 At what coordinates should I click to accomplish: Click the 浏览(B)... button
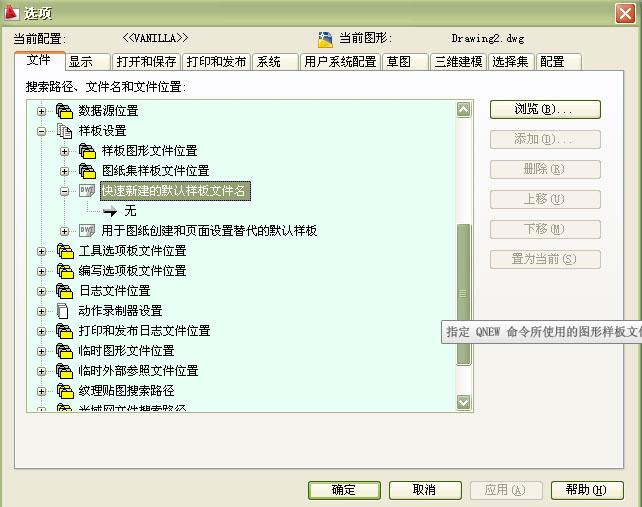pos(545,109)
